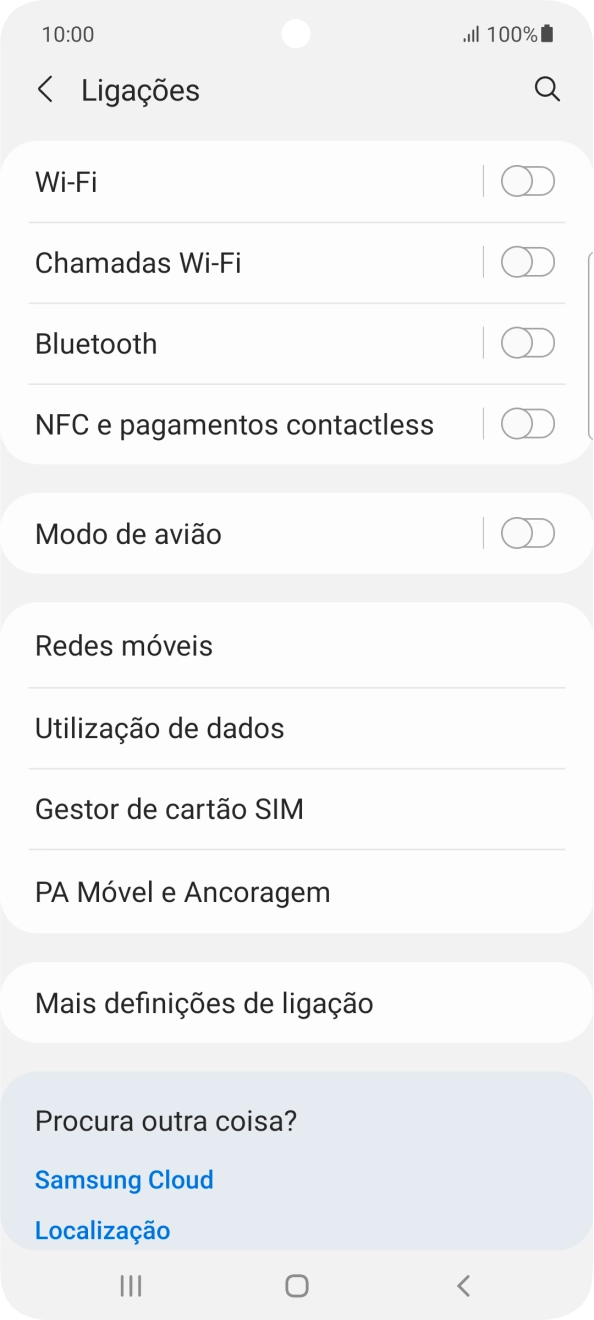
Task: Switch on Modo de avião
Action: (x=527, y=533)
